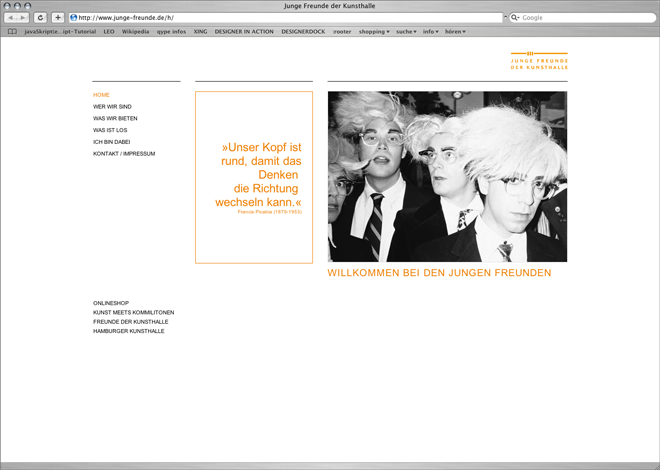Click the Safari forward arrow button

23,18
